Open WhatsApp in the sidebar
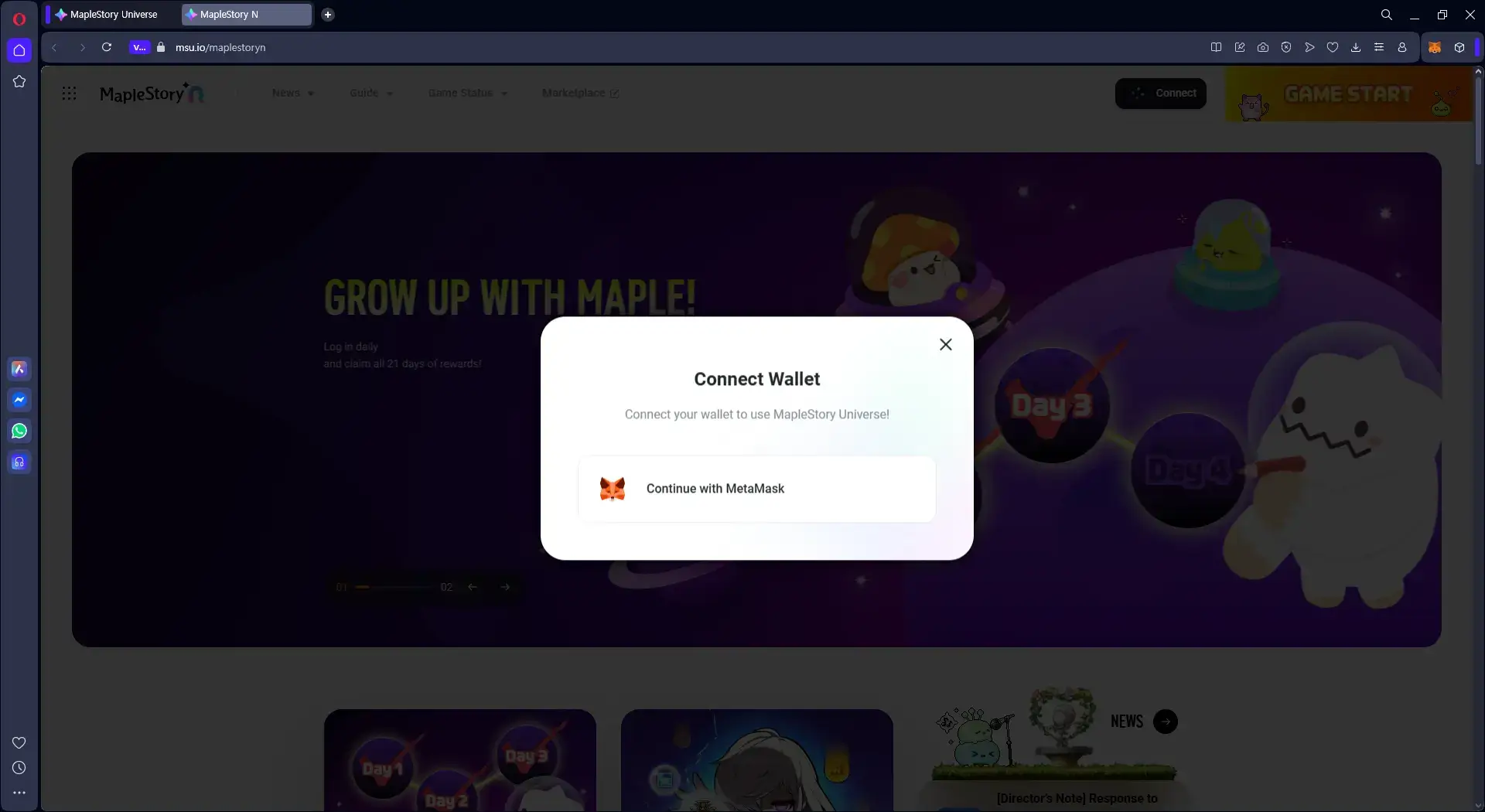1485x812 pixels. (19, 431)
